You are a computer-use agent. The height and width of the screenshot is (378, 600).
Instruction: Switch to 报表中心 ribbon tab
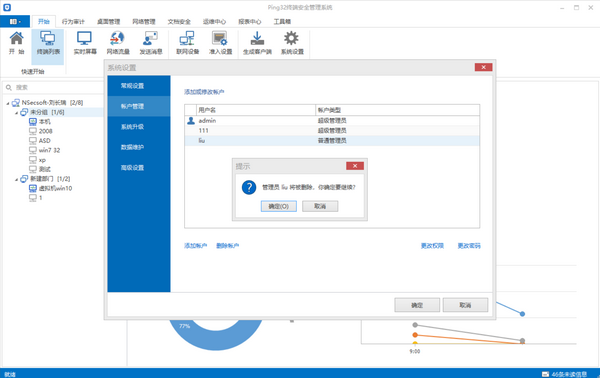coord(249,21)
